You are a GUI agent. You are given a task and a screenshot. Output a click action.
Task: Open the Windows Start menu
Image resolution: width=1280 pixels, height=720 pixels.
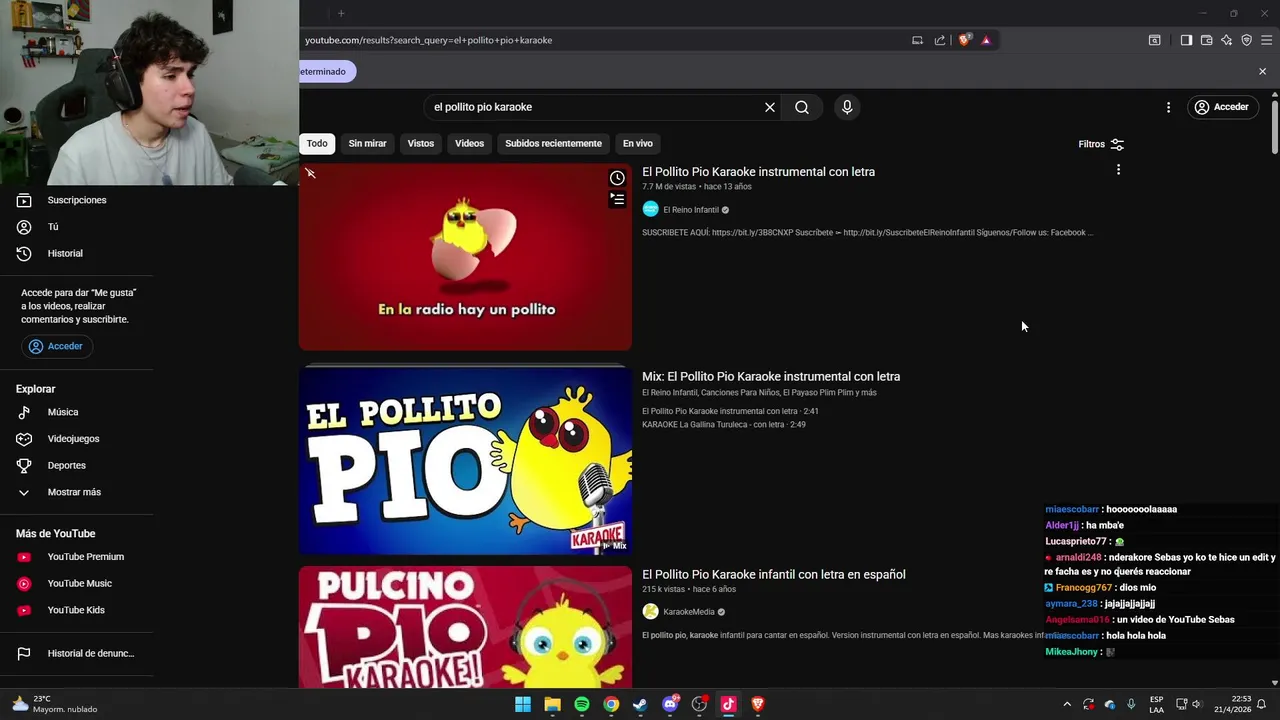523,704
